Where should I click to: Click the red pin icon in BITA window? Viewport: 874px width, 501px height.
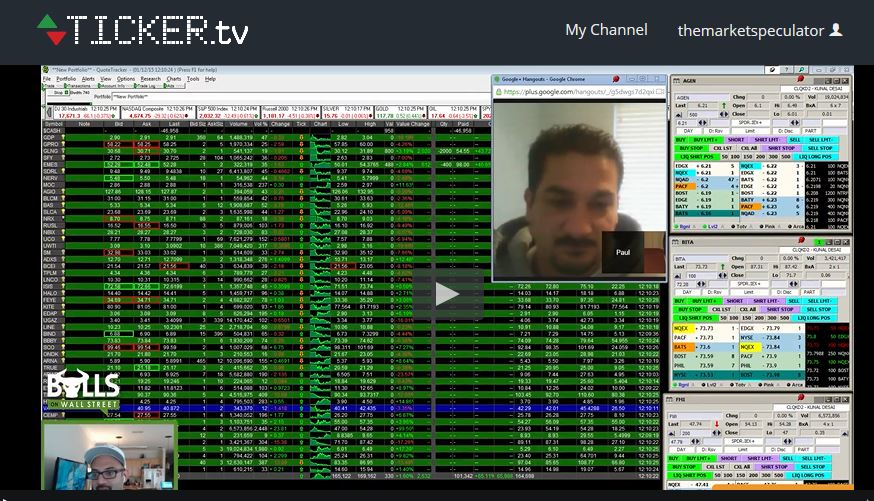coord(801,240)
